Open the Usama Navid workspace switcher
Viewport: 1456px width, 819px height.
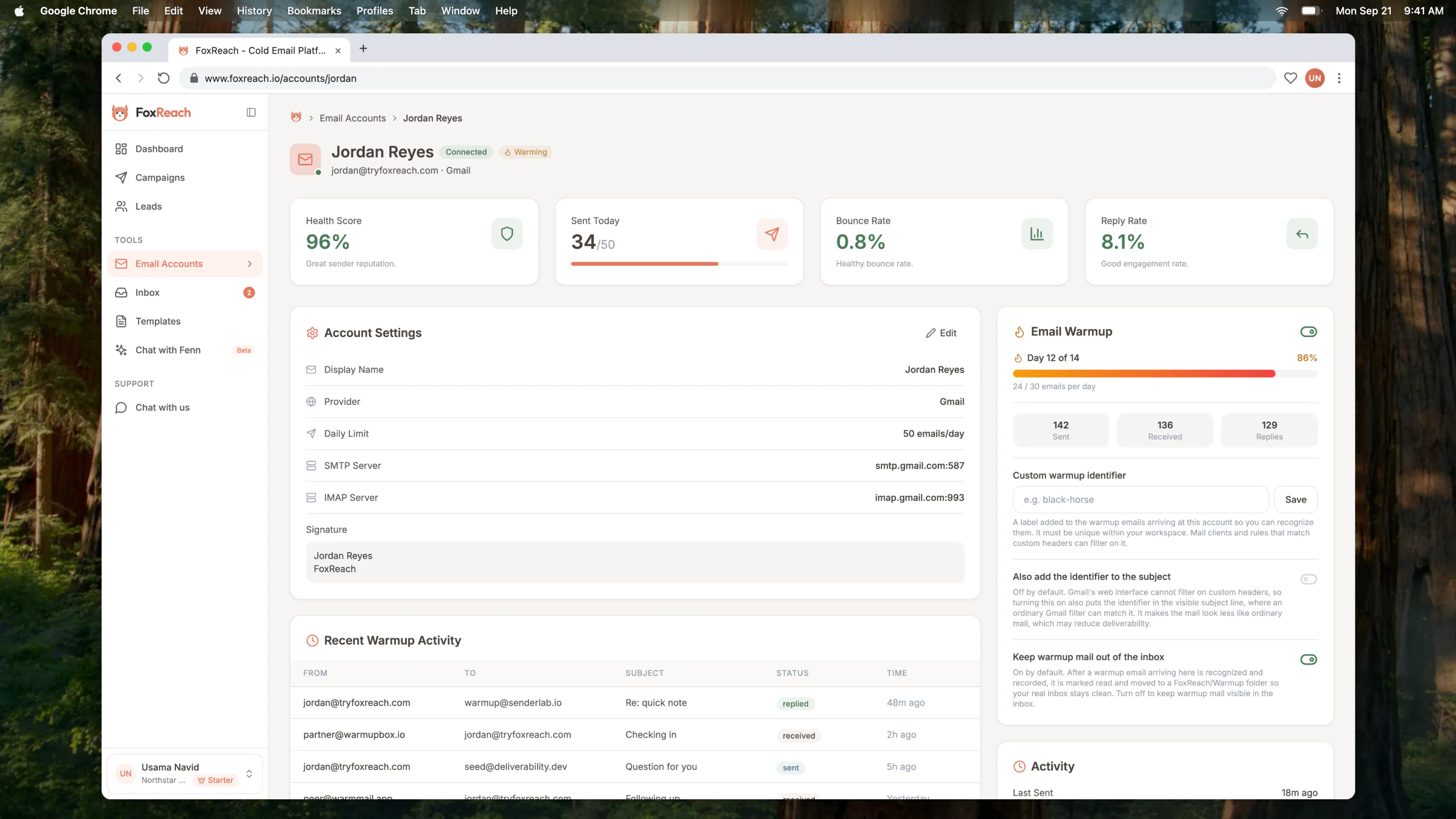tap(185, 774)
